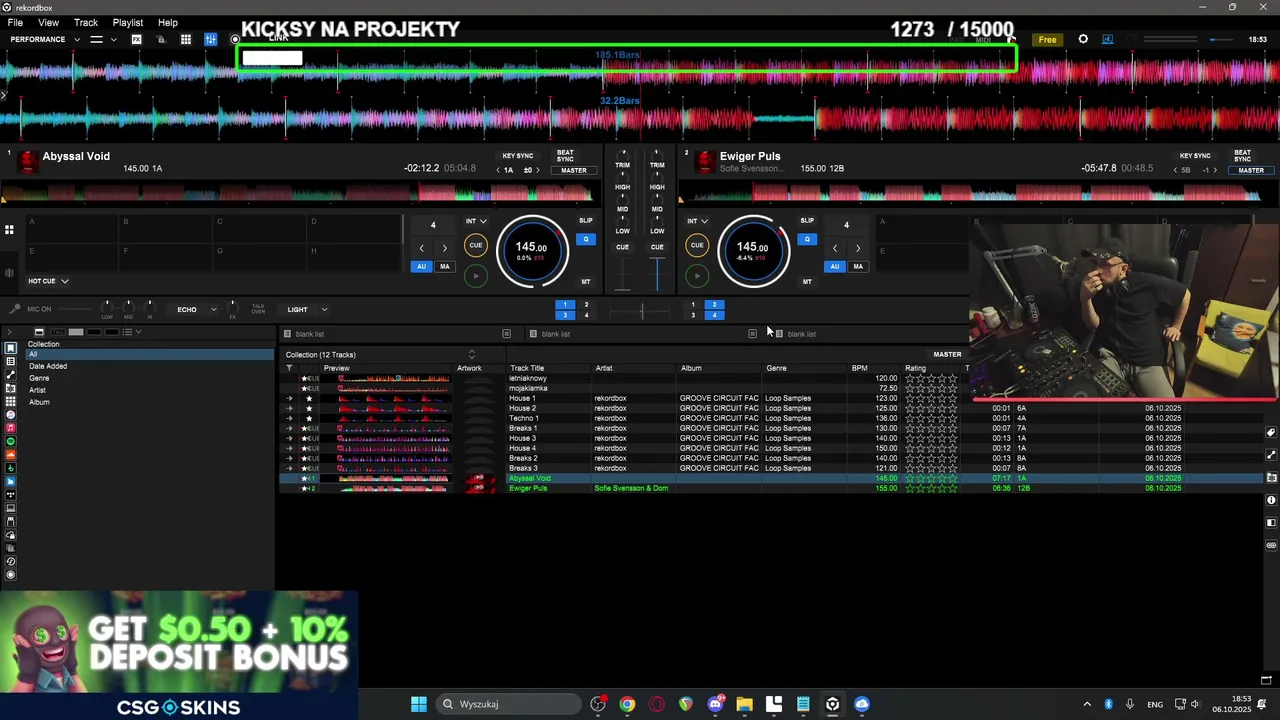
Task: Enable AU auto mode on deck 2
Action: [x=834, y=266]
